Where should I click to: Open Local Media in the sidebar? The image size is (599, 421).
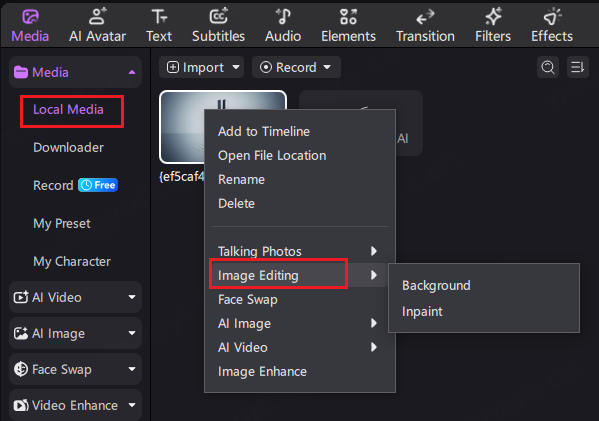68,110
